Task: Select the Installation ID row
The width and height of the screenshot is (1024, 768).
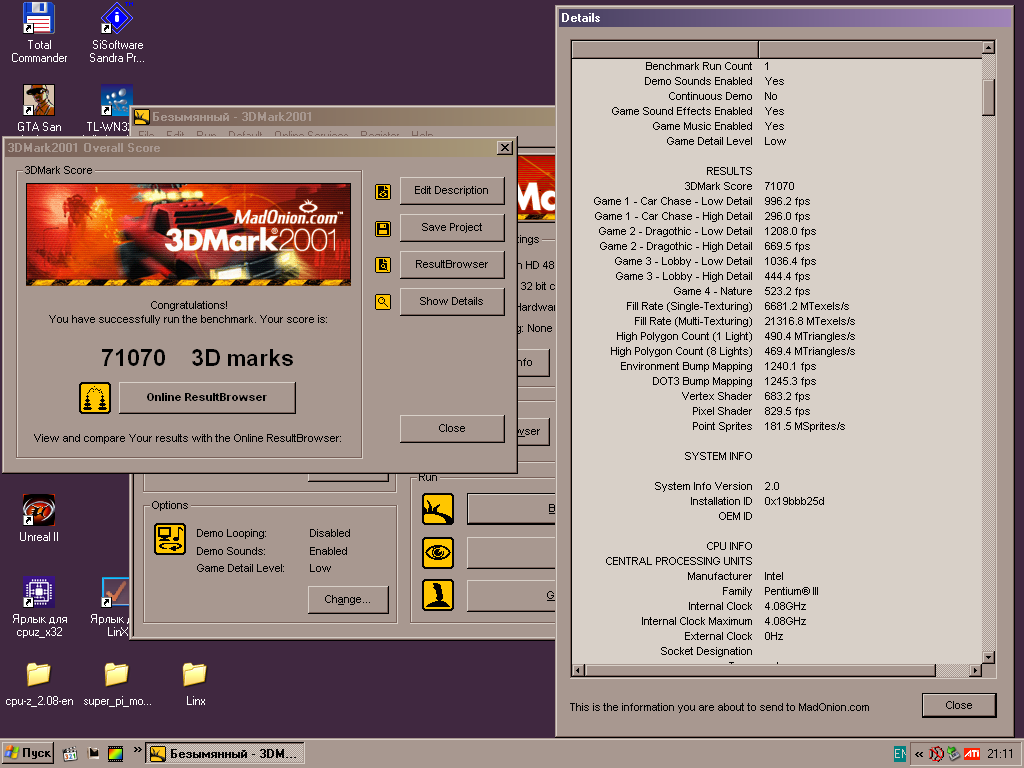Action: click(776, 502)
